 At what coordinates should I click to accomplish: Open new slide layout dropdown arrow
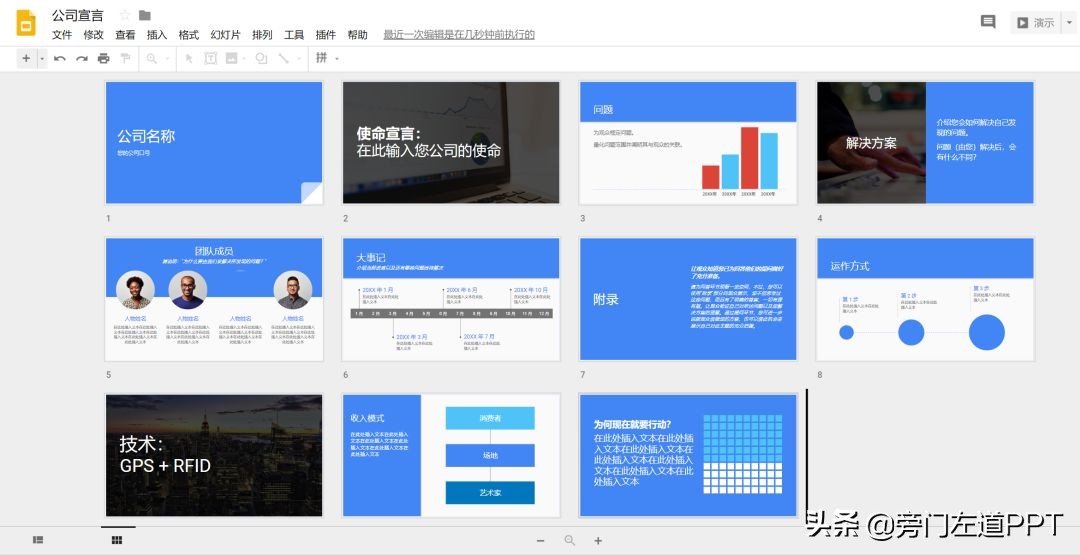point(41,59)
